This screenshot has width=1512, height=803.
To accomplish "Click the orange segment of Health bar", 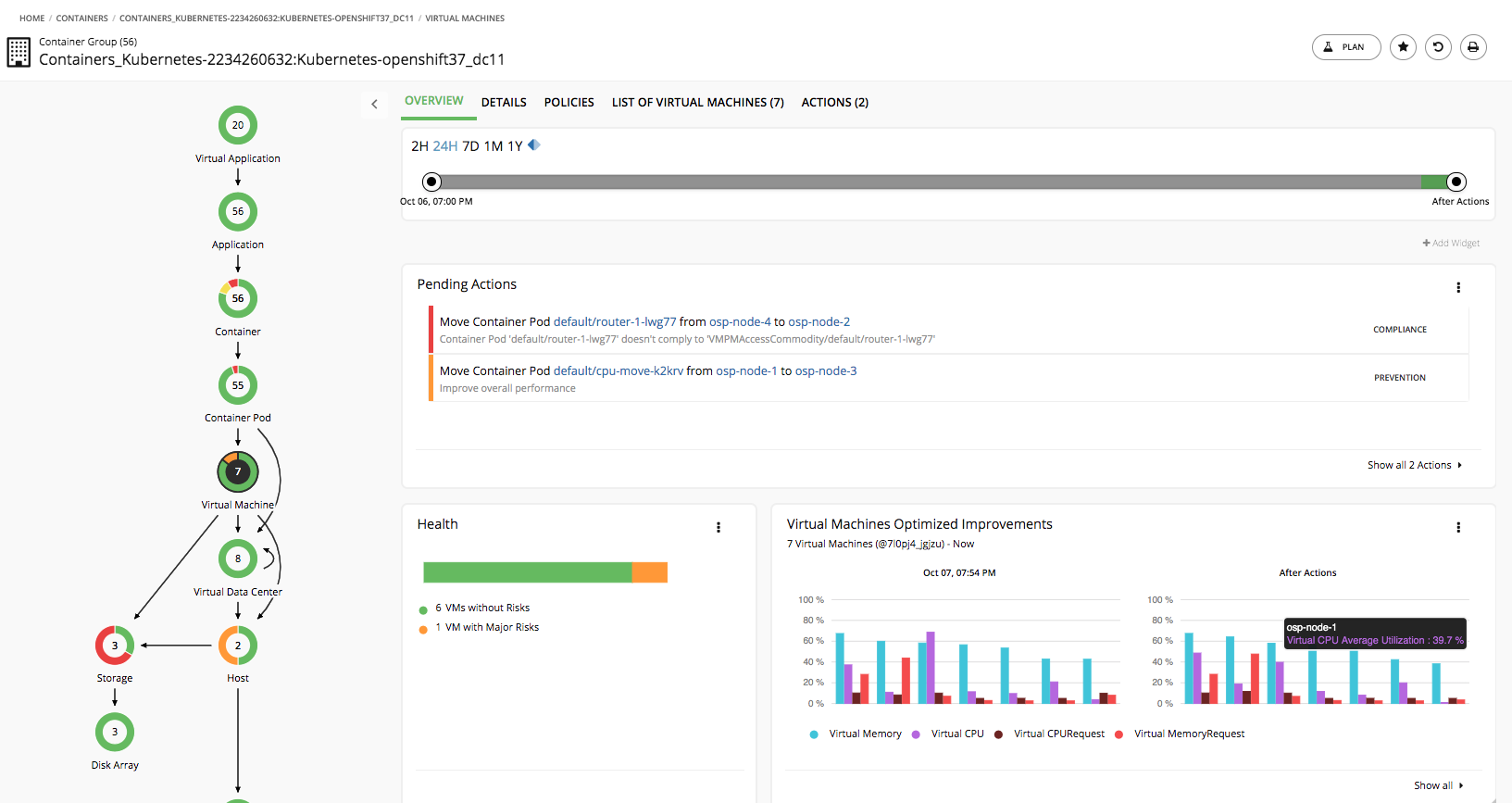I will (x=650, y=572).
